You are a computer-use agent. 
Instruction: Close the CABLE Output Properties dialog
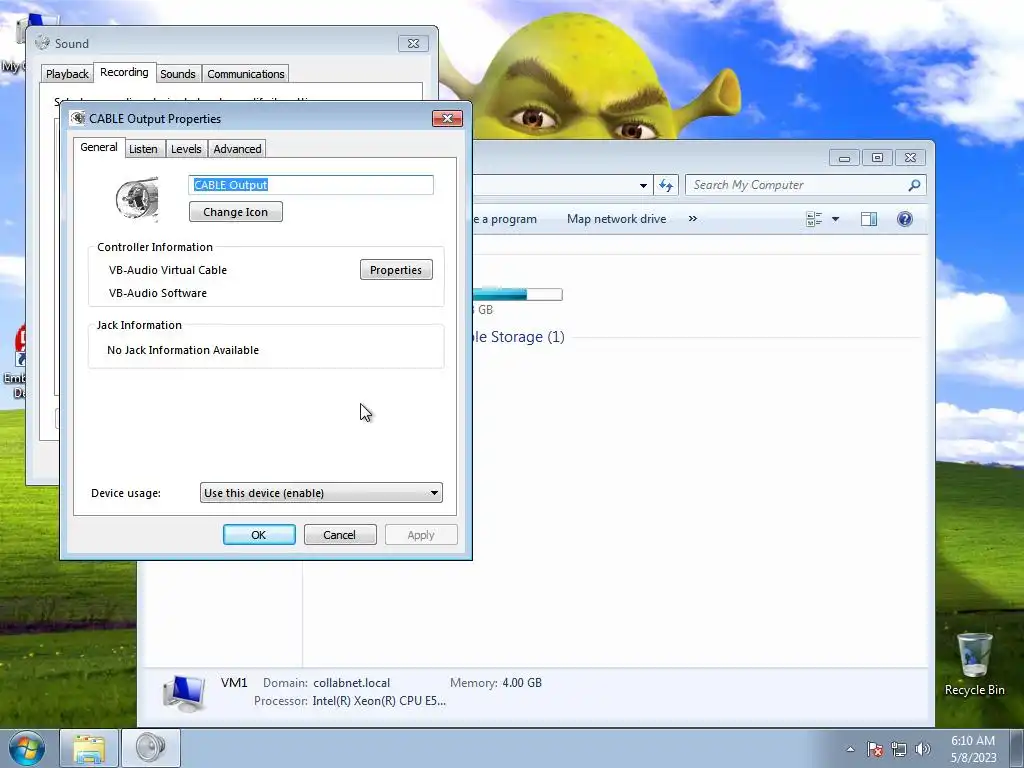pos(447,118)
